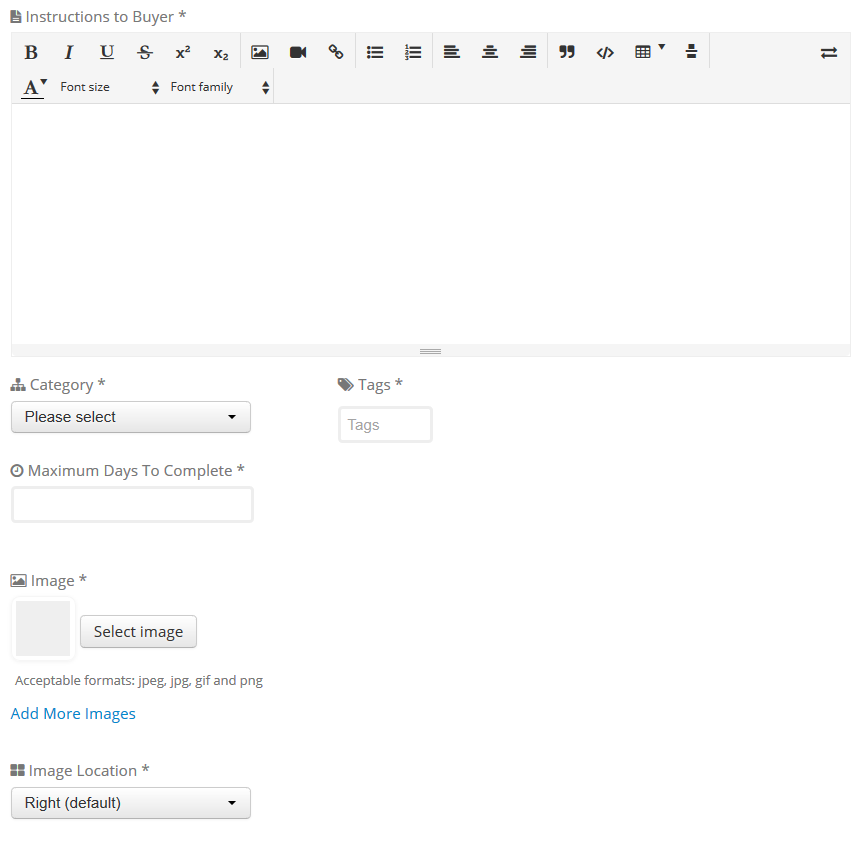Center align the text
The width and height of the screenshot is (868, 845).
pos(490,53)
